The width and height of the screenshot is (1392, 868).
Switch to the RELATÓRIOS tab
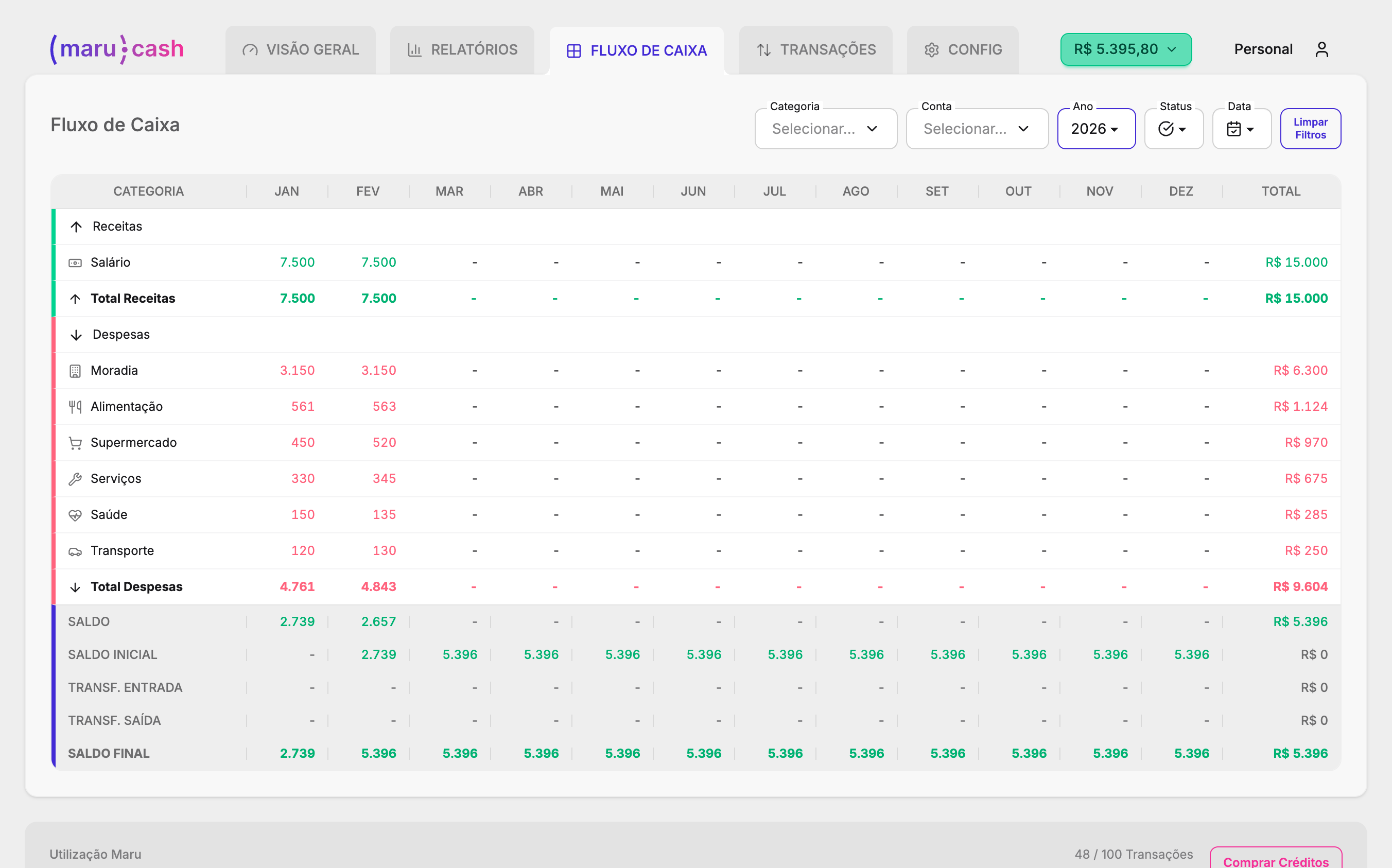coord(462,50)
